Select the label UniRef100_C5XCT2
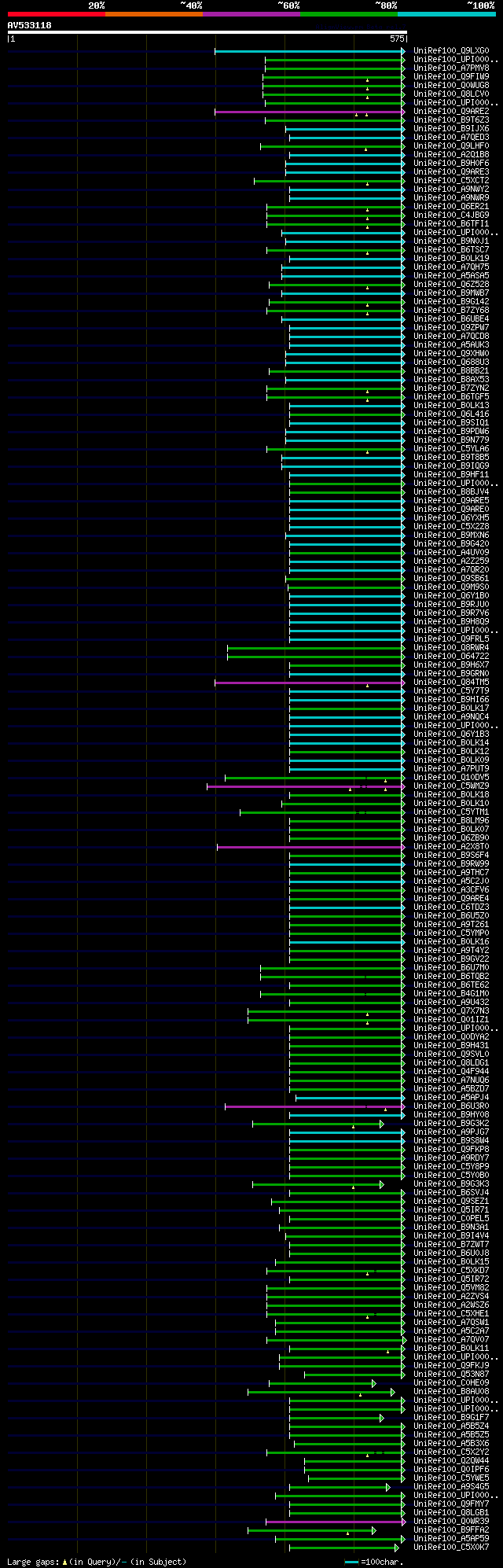This screenshot has width=503, height=1568. [x=451, y=181]
